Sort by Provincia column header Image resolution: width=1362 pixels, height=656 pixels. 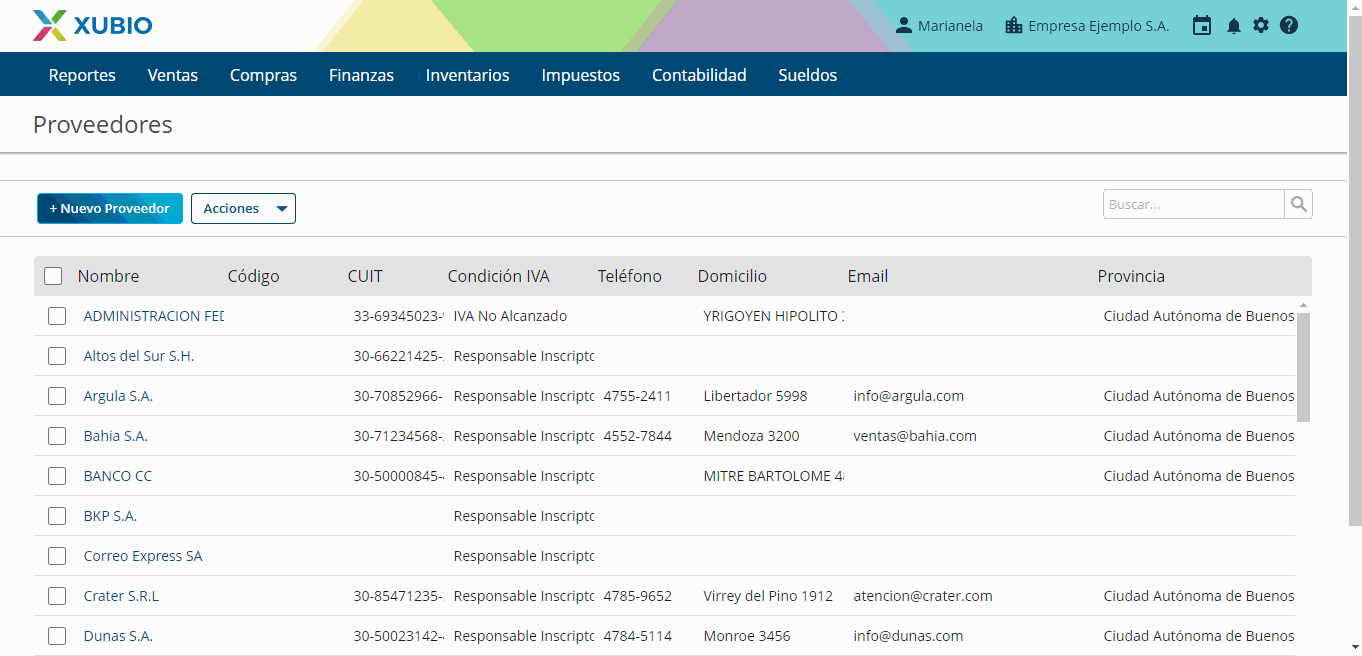(1131, 276)
